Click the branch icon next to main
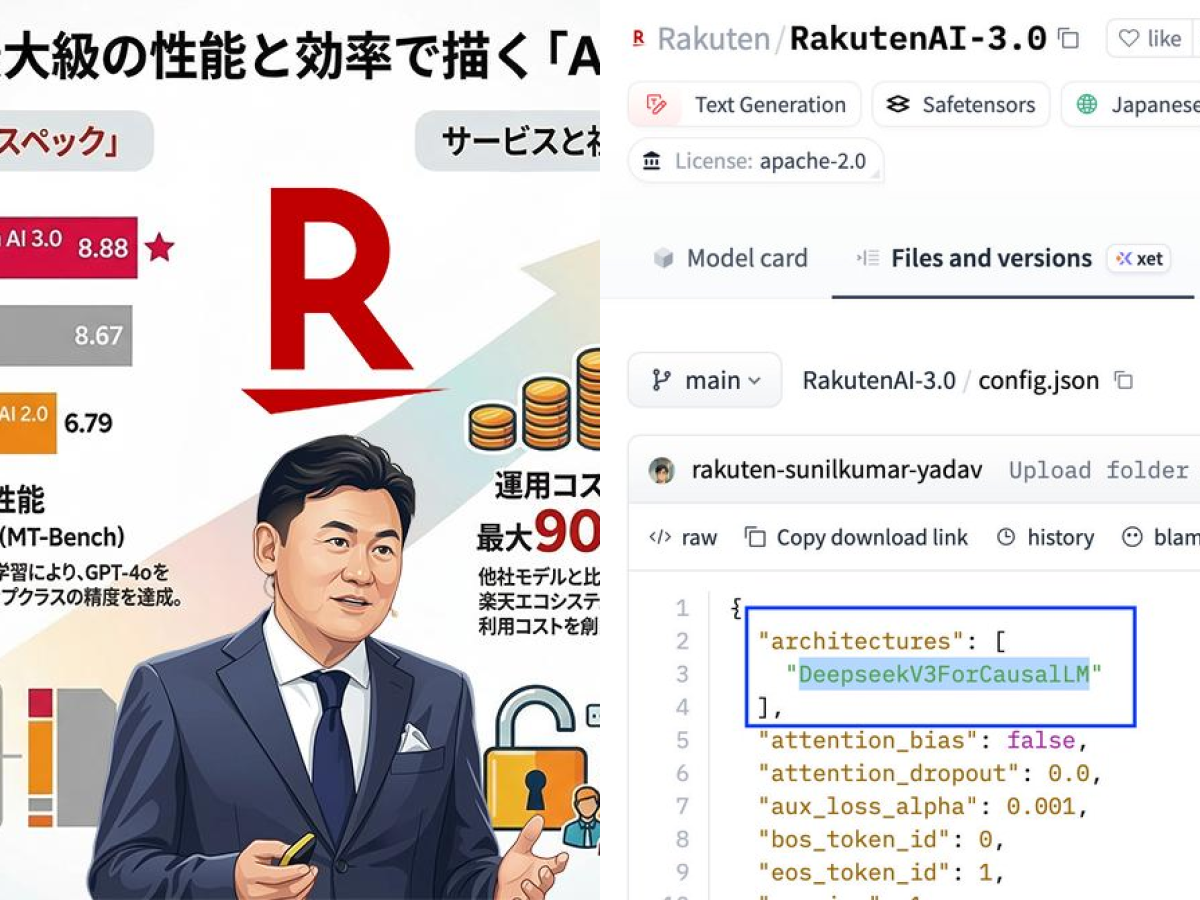 pyautogui.click(x=660, y=380)
